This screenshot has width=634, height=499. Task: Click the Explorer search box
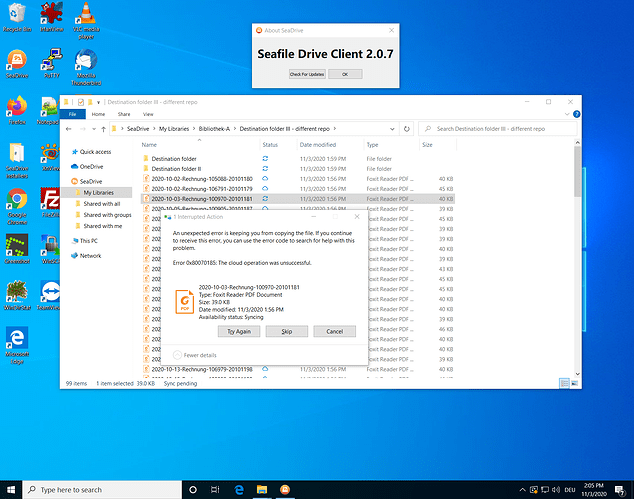click(497, 129)
